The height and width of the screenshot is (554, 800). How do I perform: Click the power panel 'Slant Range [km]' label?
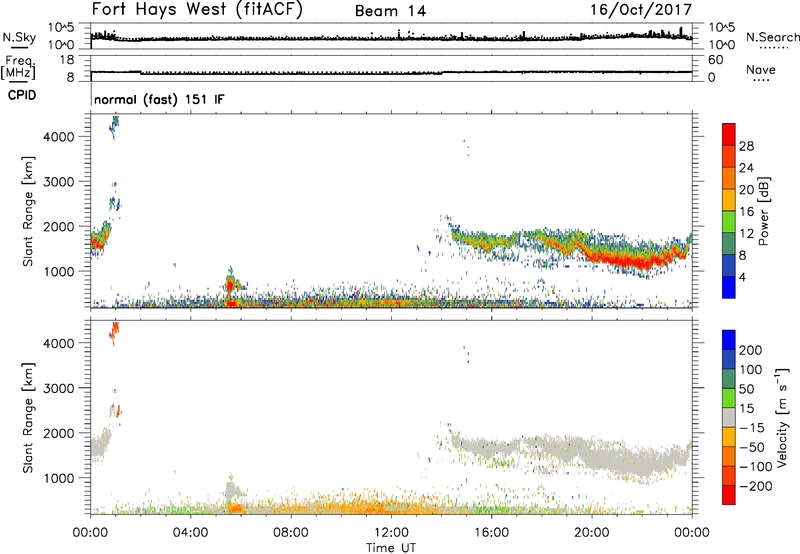[28, 211]
